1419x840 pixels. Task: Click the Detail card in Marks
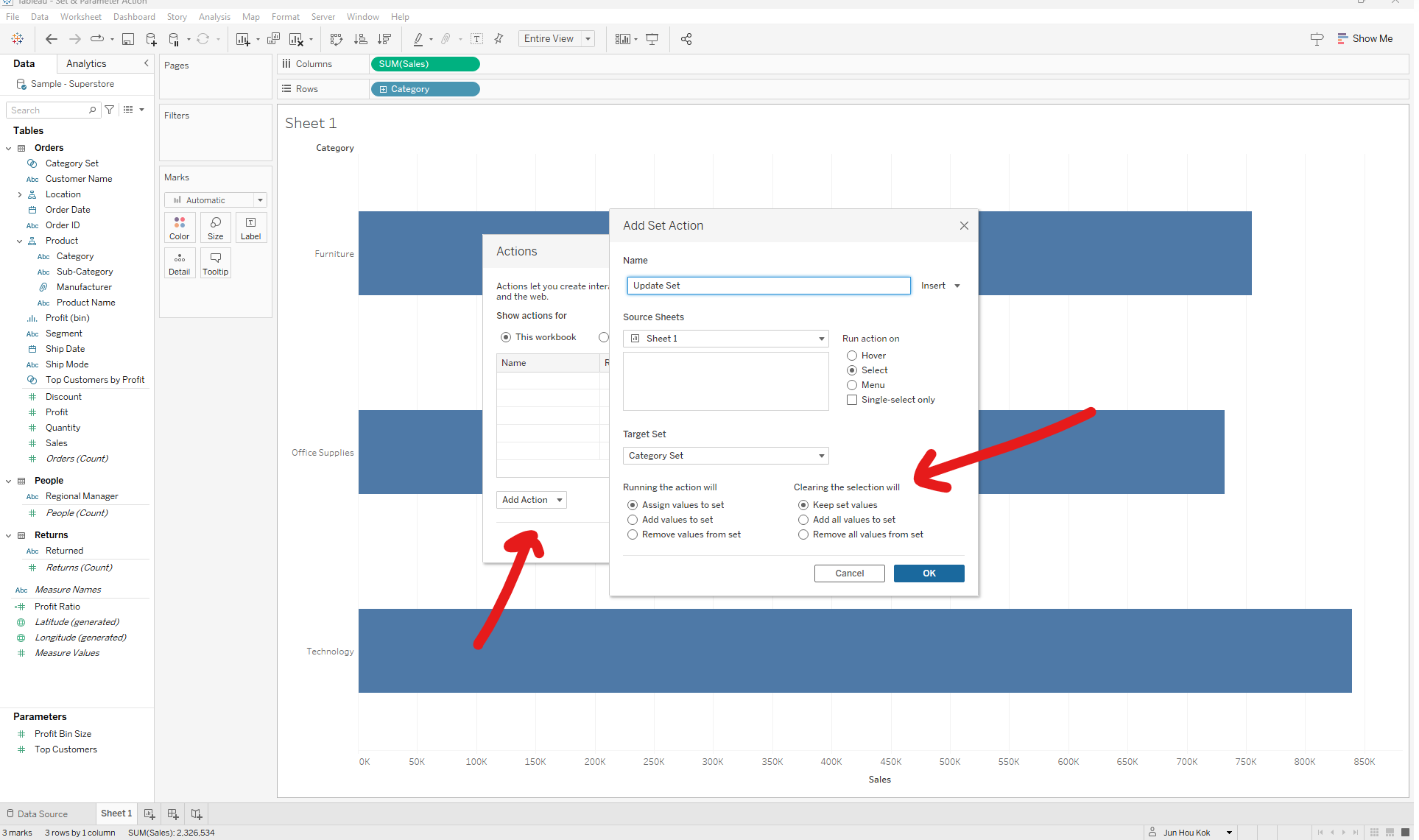(180, 263)
